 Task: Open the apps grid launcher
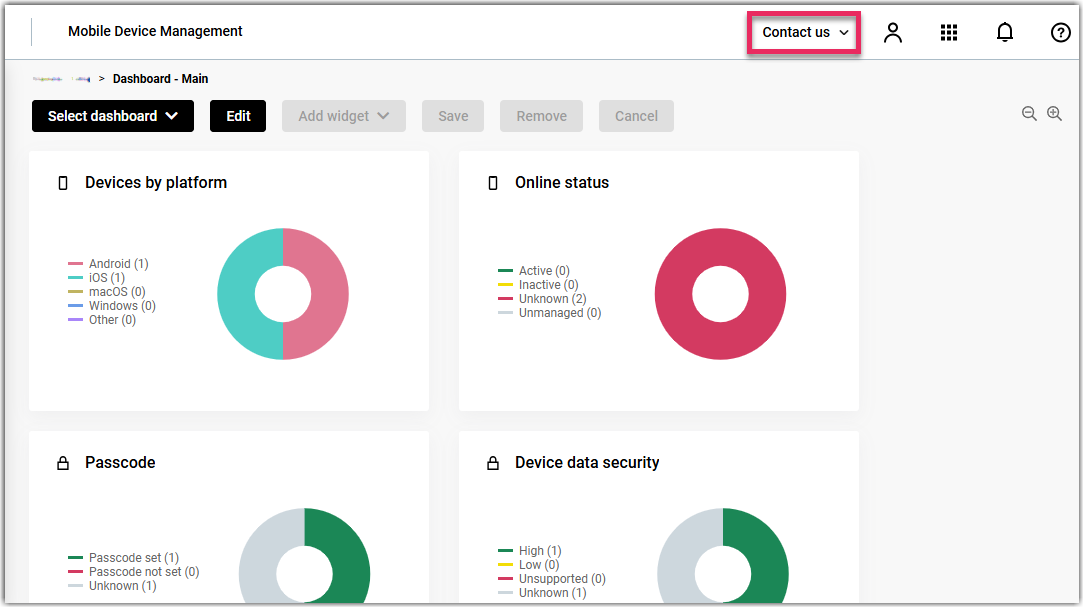pyautogui.click(x=948, y=33)
